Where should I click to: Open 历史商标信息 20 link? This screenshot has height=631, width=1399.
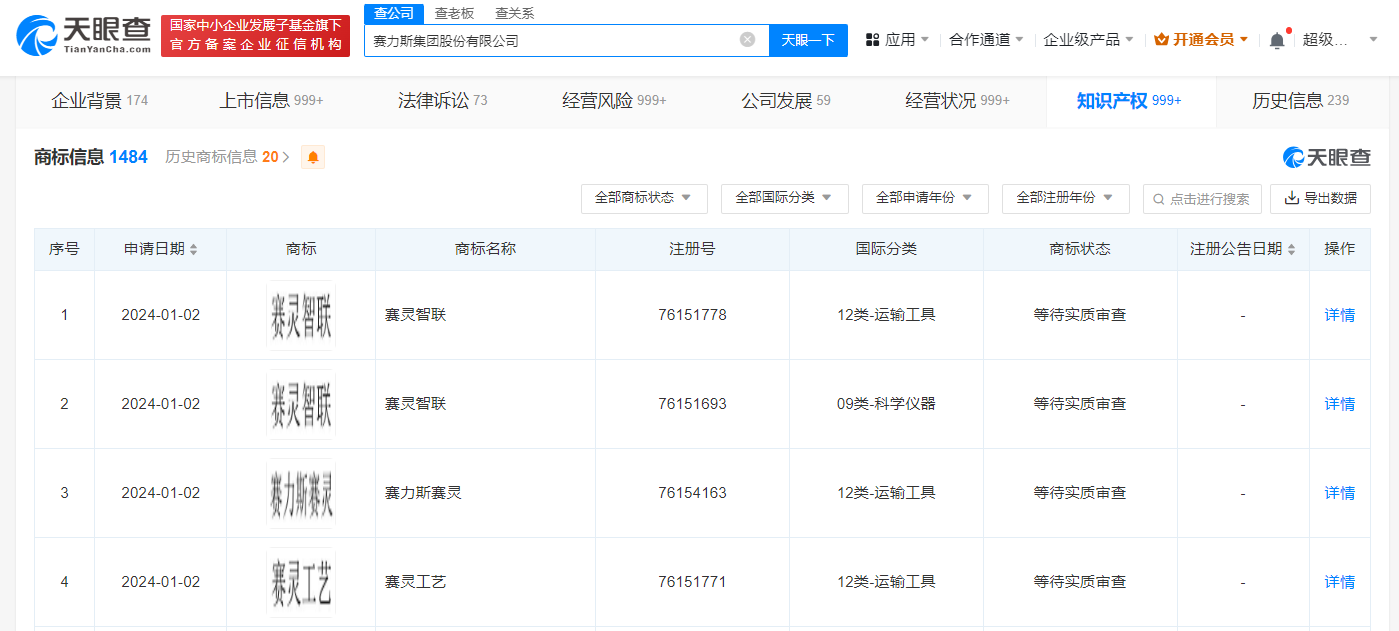tap(227, 157)
